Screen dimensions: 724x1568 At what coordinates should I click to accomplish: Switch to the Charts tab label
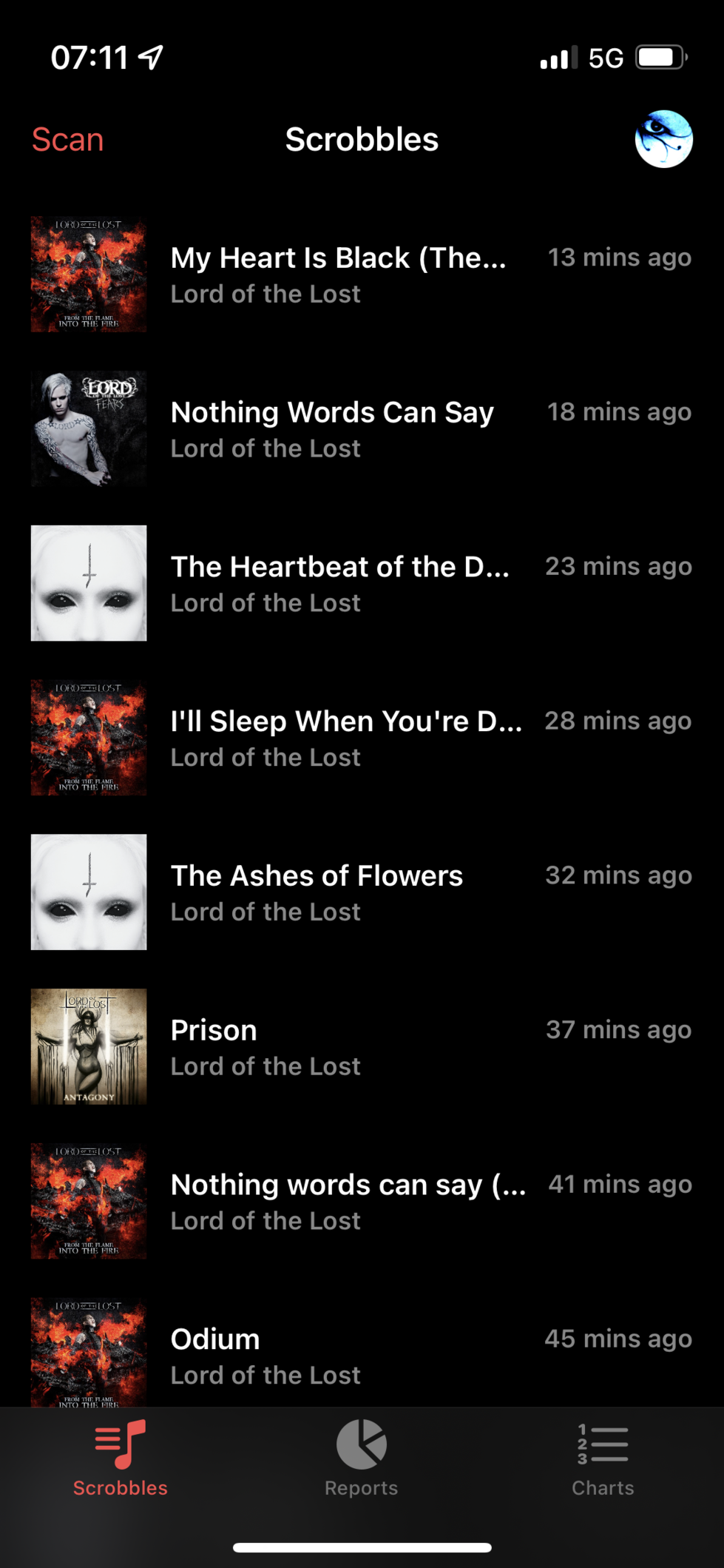[x=603, y=1488]
